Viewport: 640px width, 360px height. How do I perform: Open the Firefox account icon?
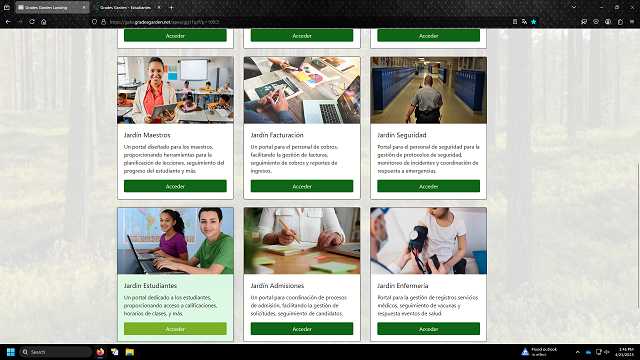608,22
